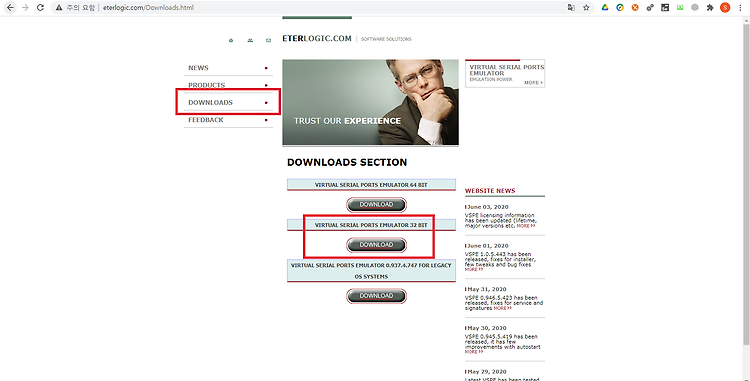Open the translate page icon

(571, 8)
